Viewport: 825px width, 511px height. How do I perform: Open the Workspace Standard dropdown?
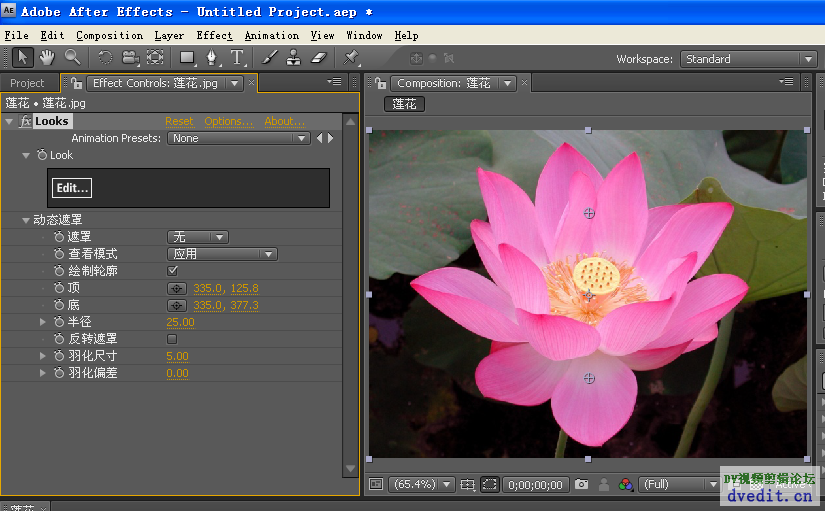pos(748,59)
